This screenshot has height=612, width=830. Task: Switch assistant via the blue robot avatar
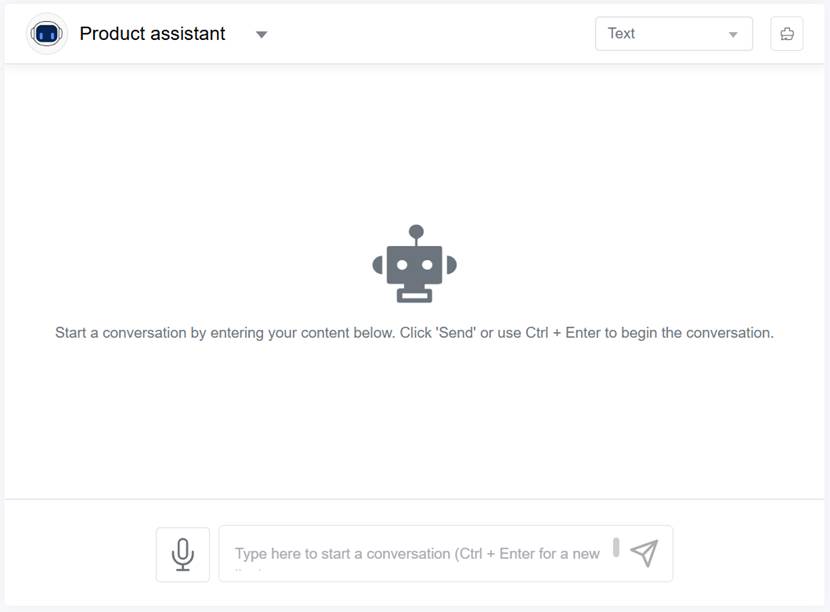pos(47,34)
